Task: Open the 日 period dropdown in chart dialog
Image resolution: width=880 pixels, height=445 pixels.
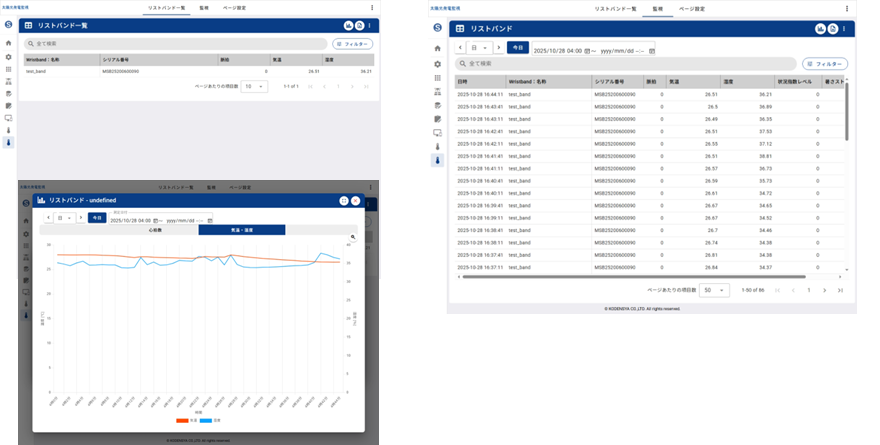Action: tap(64, 217)
